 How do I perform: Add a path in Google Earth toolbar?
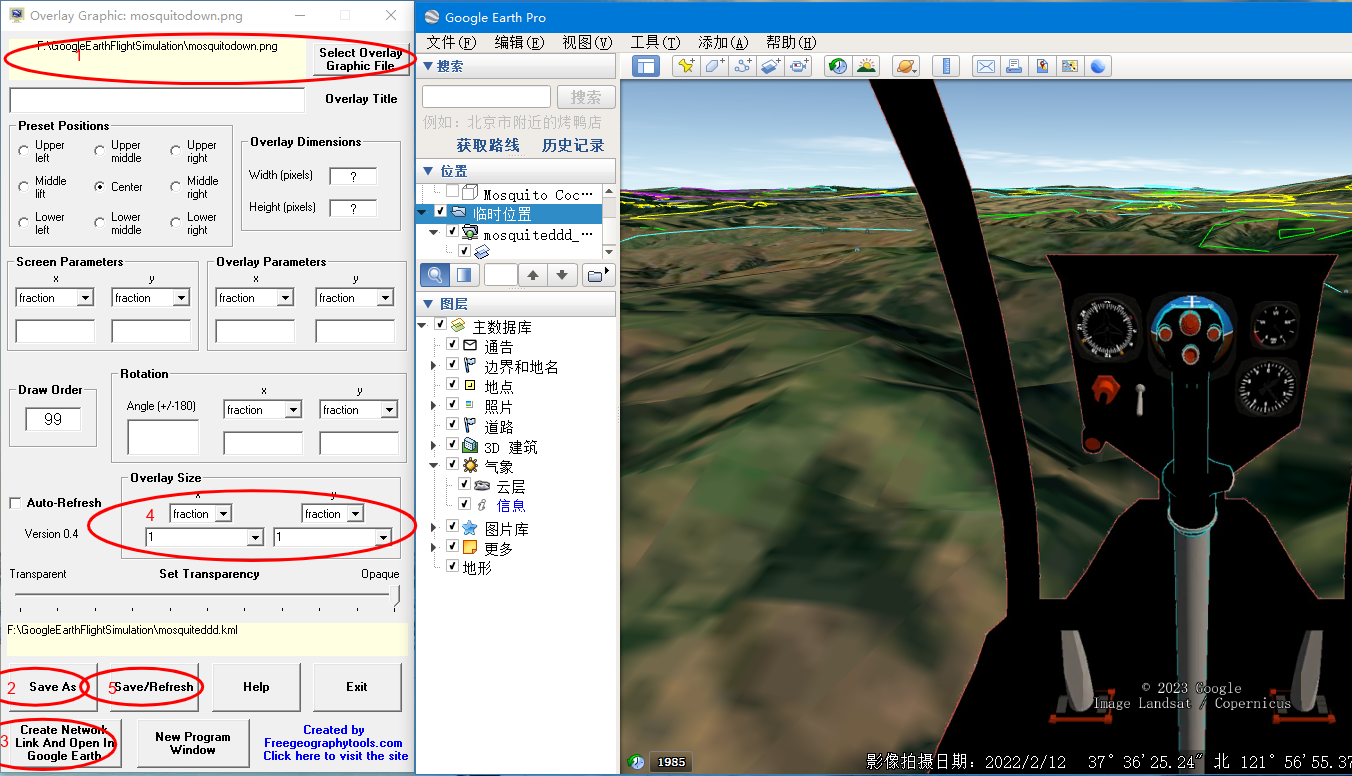pos(742,66)
